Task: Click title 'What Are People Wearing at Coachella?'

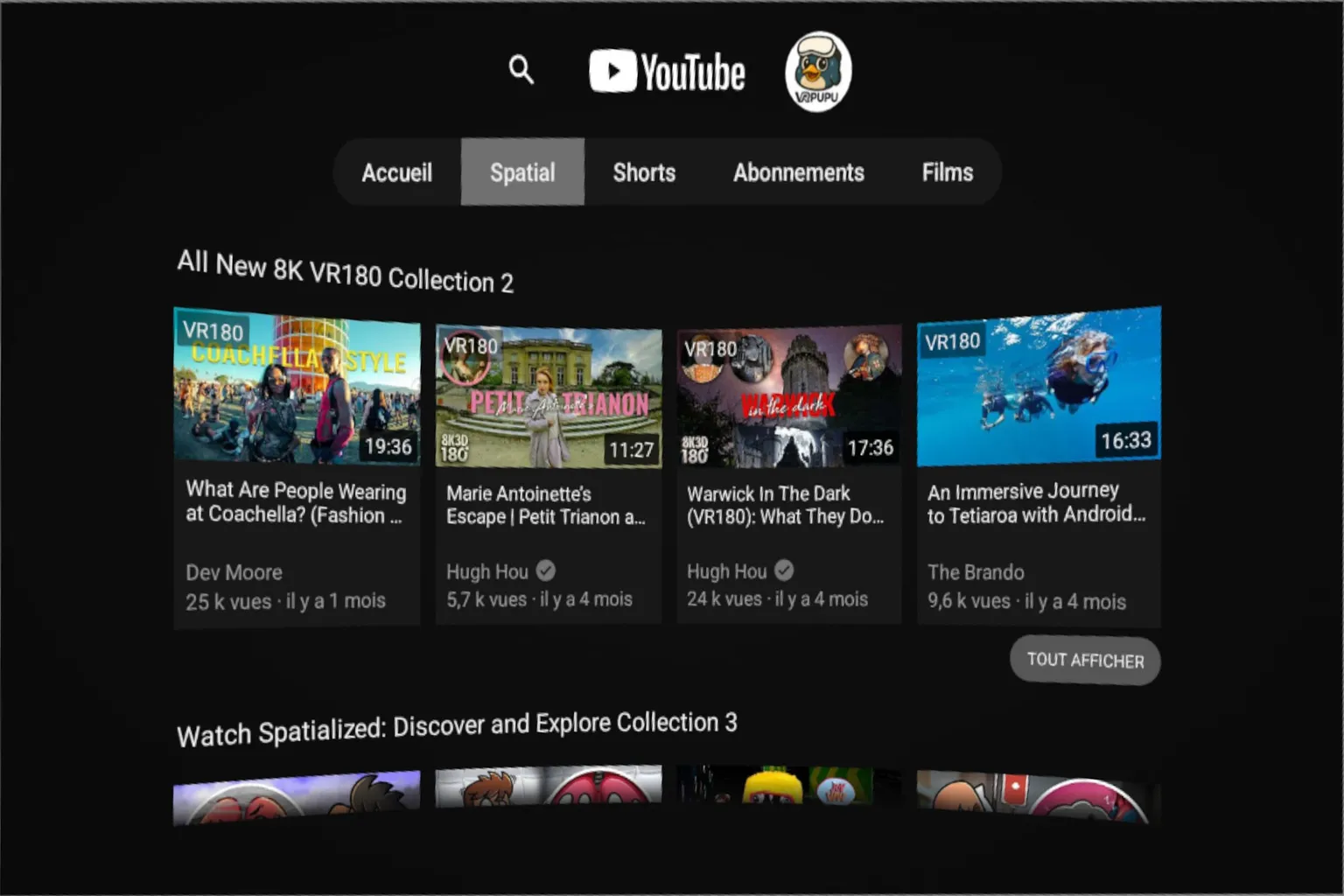Action: click(x=296, y=502)
